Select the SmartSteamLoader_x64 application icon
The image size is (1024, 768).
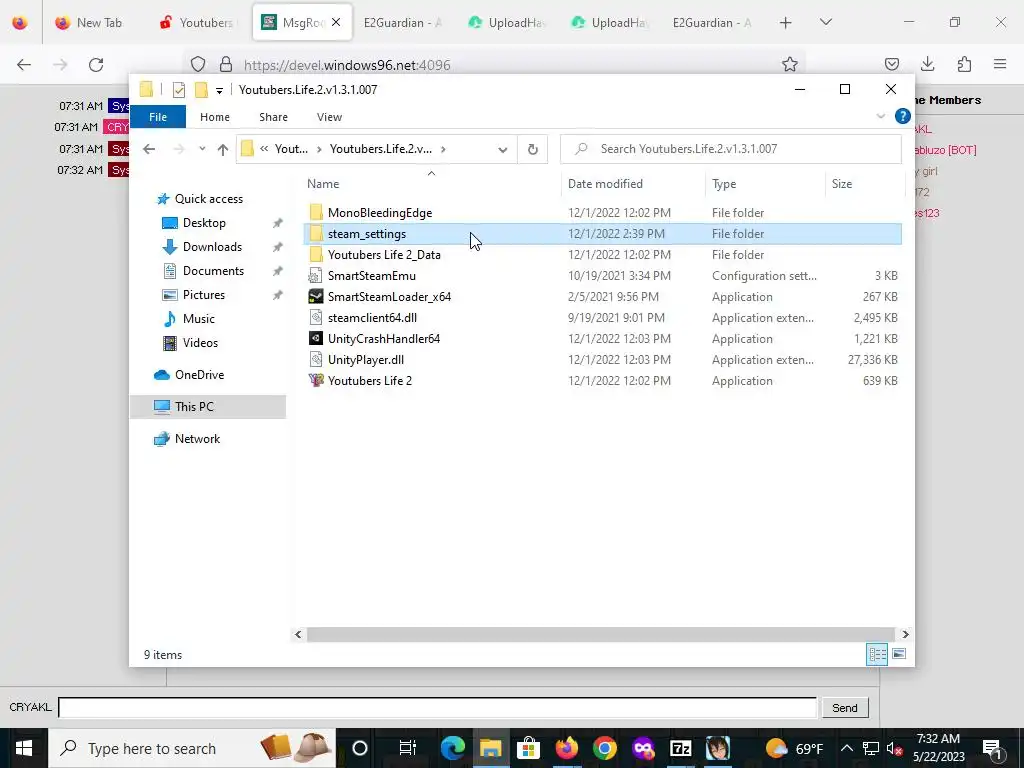tap(316, 296)
